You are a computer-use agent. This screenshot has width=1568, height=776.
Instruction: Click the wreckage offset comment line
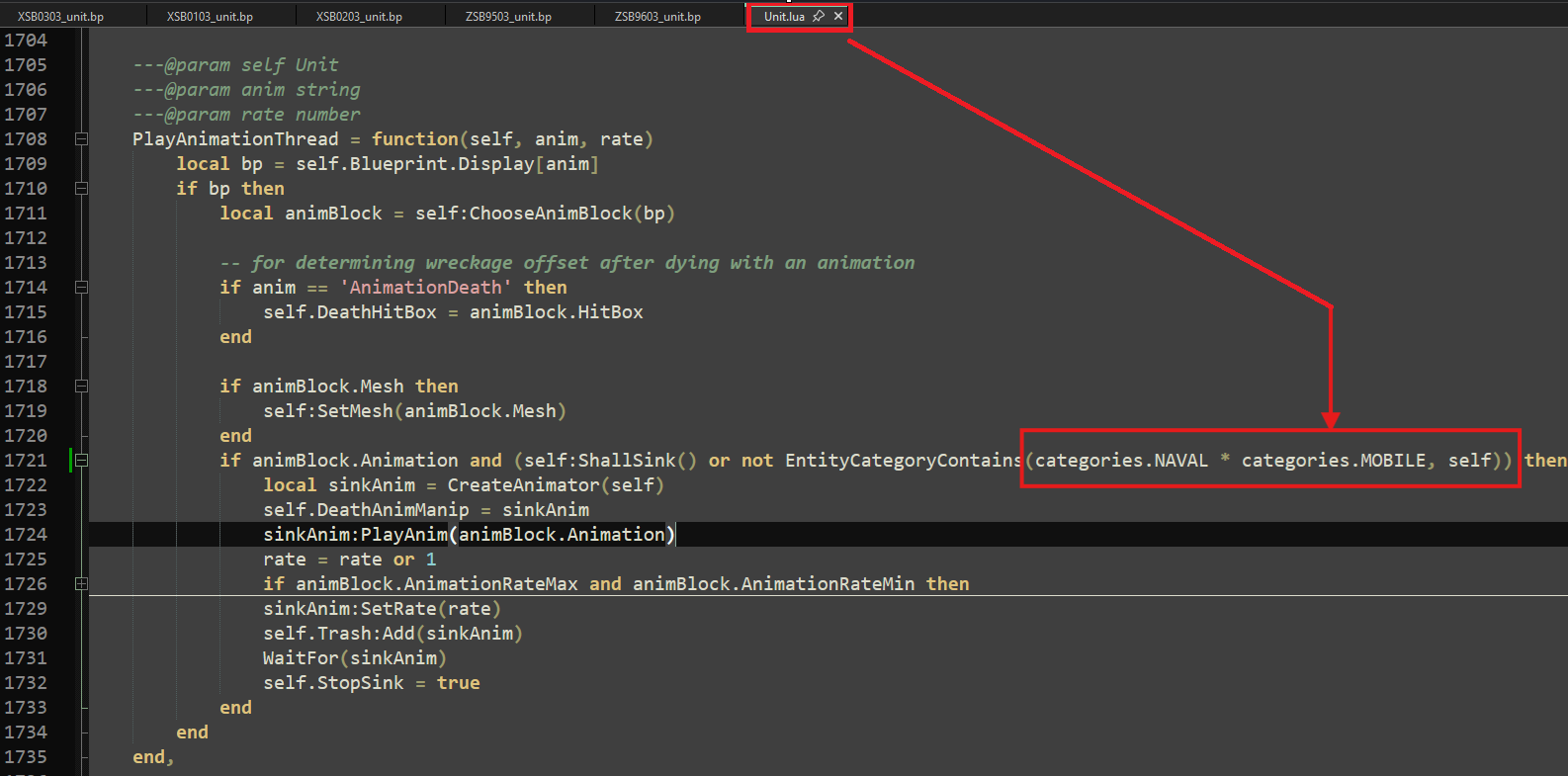567,263
